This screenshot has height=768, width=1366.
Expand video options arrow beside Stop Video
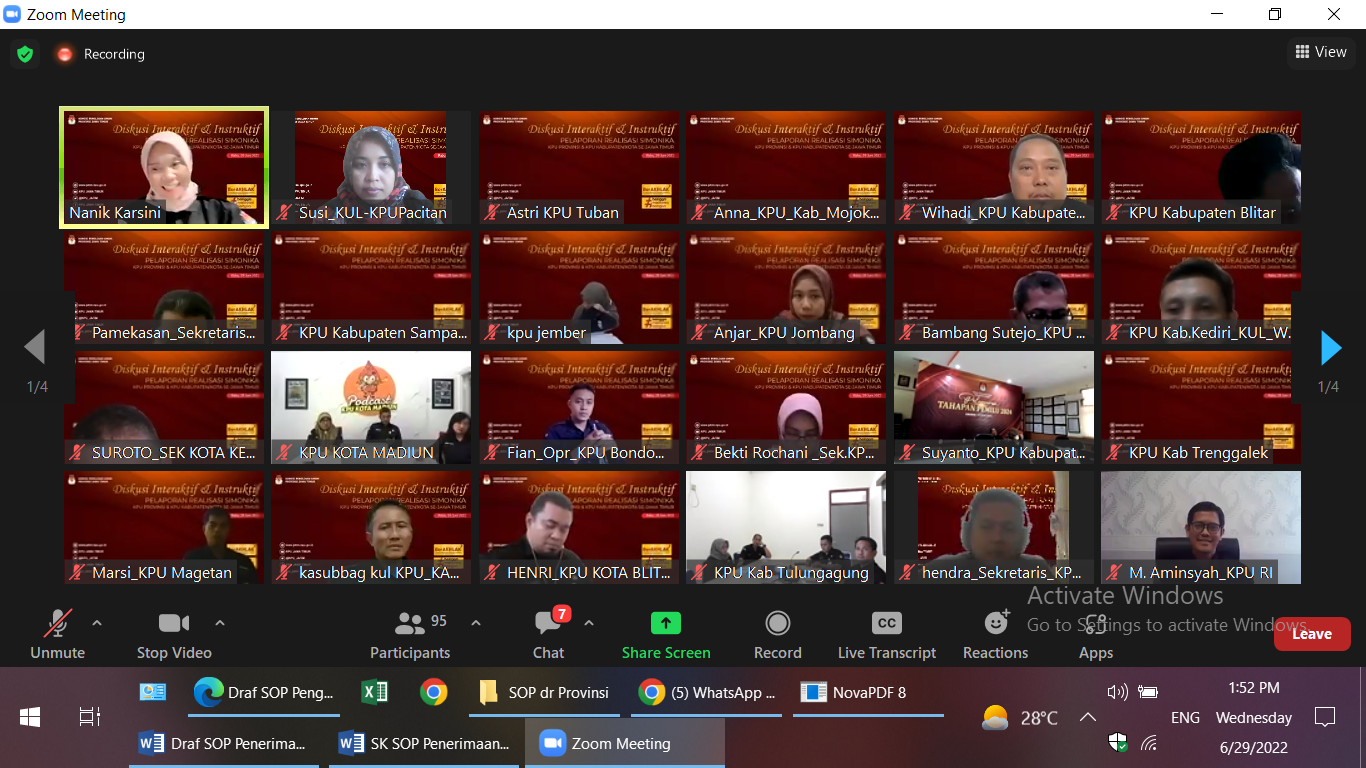(220, 623)
